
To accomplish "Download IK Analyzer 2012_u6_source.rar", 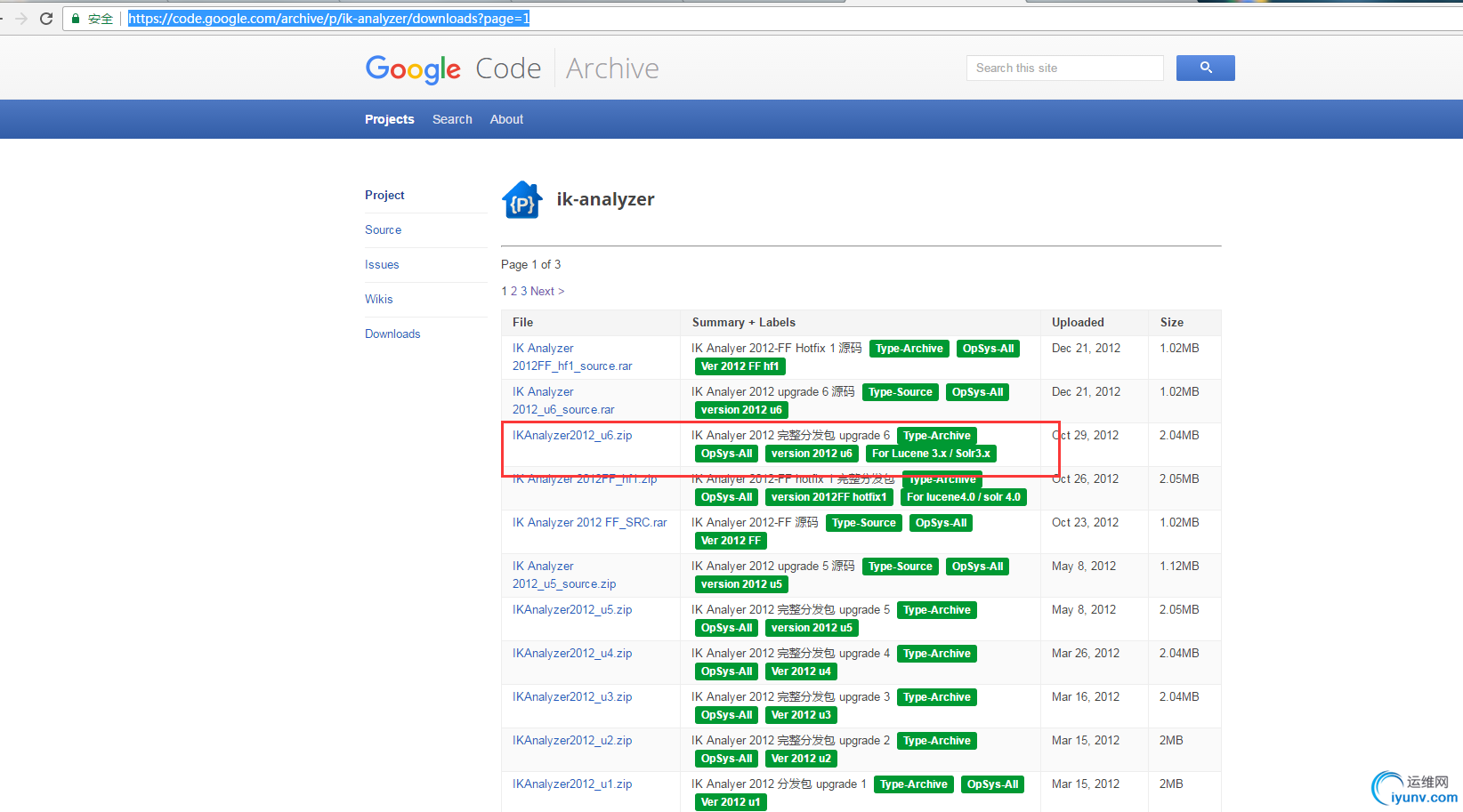I will coord(563,400).
